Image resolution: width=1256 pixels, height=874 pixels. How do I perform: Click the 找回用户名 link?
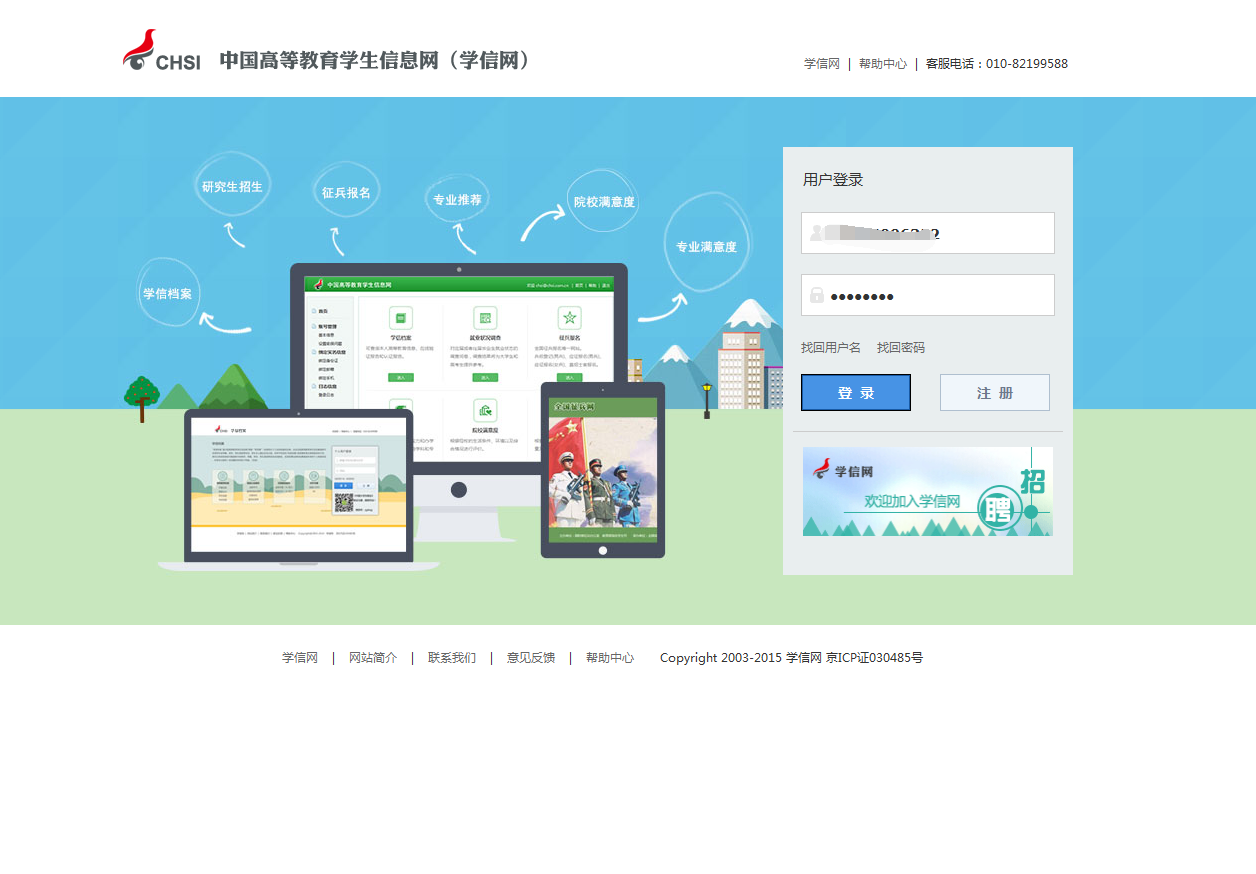[x=831, y=348]
